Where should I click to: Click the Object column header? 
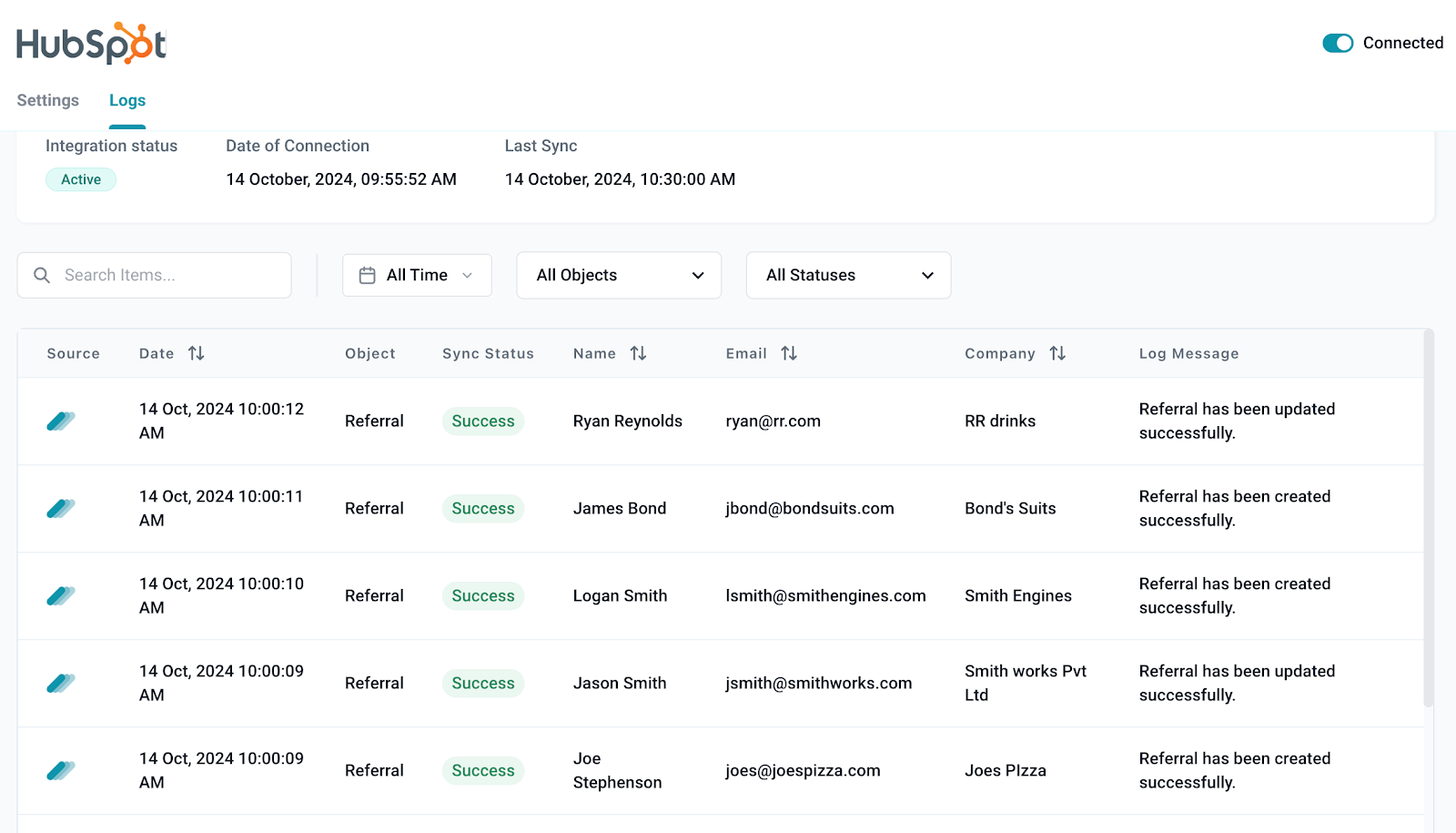370,353
